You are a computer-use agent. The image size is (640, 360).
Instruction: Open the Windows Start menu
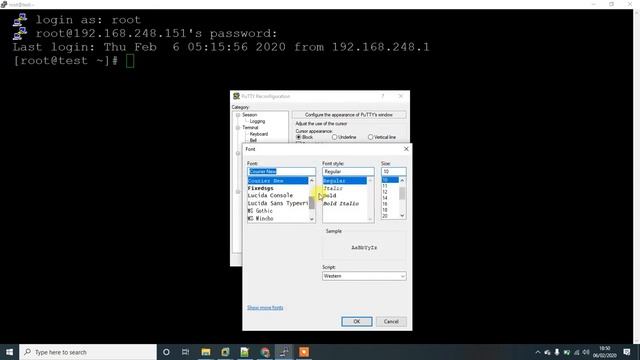[x=9, y=352]
